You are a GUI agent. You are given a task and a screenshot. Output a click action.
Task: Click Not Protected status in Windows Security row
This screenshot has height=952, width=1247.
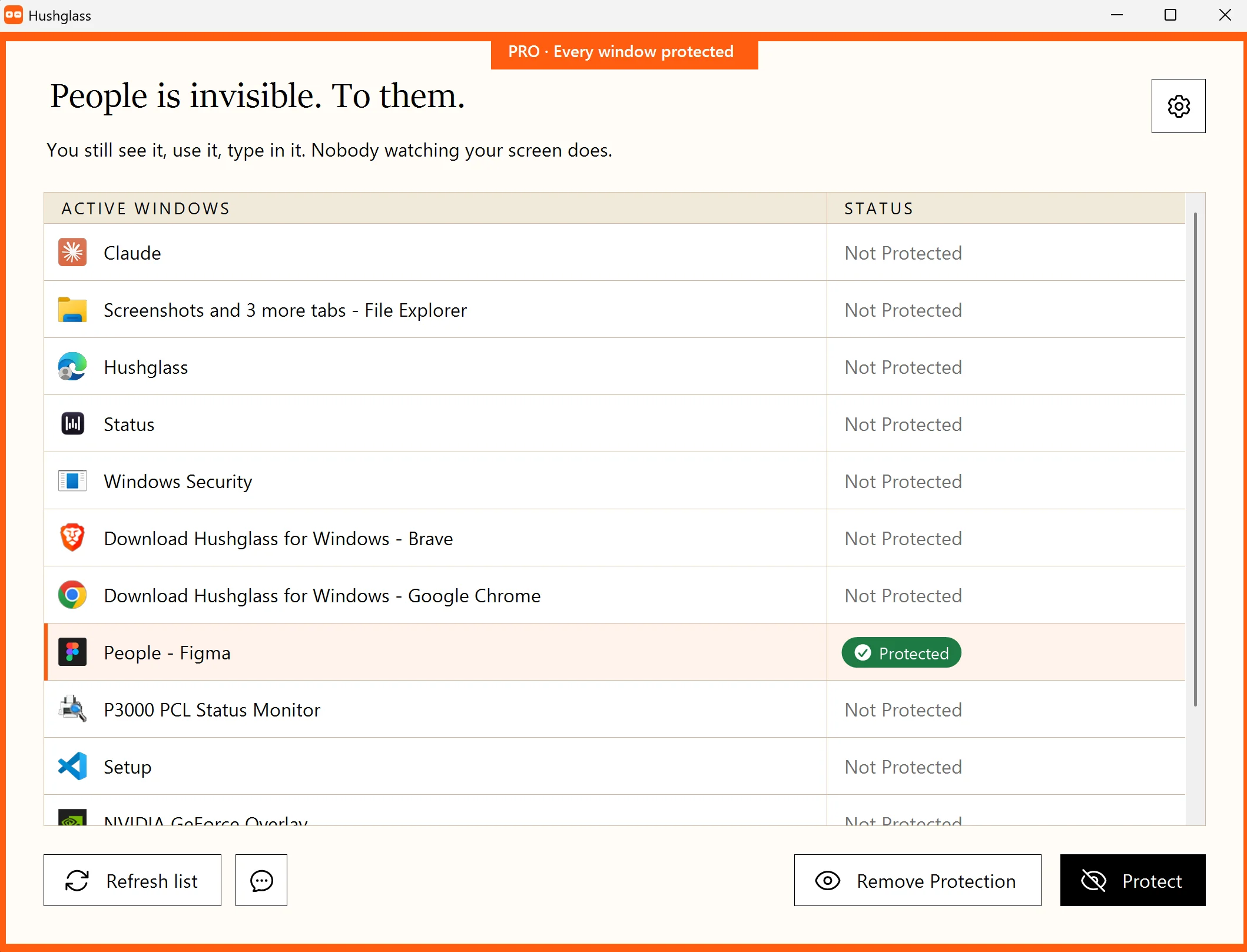coord(903,482)
